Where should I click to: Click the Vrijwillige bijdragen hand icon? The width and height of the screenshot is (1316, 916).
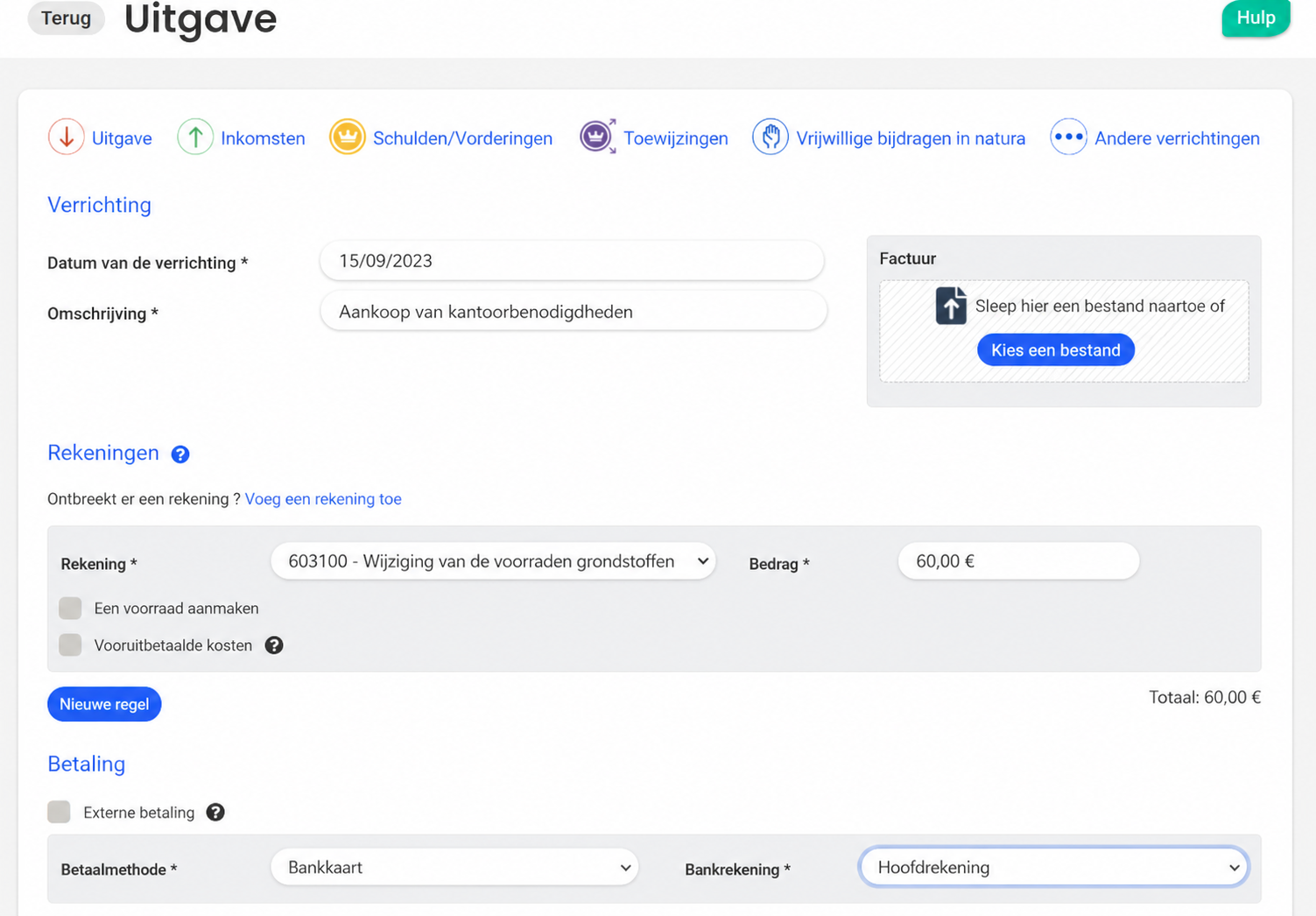point(771,137)
